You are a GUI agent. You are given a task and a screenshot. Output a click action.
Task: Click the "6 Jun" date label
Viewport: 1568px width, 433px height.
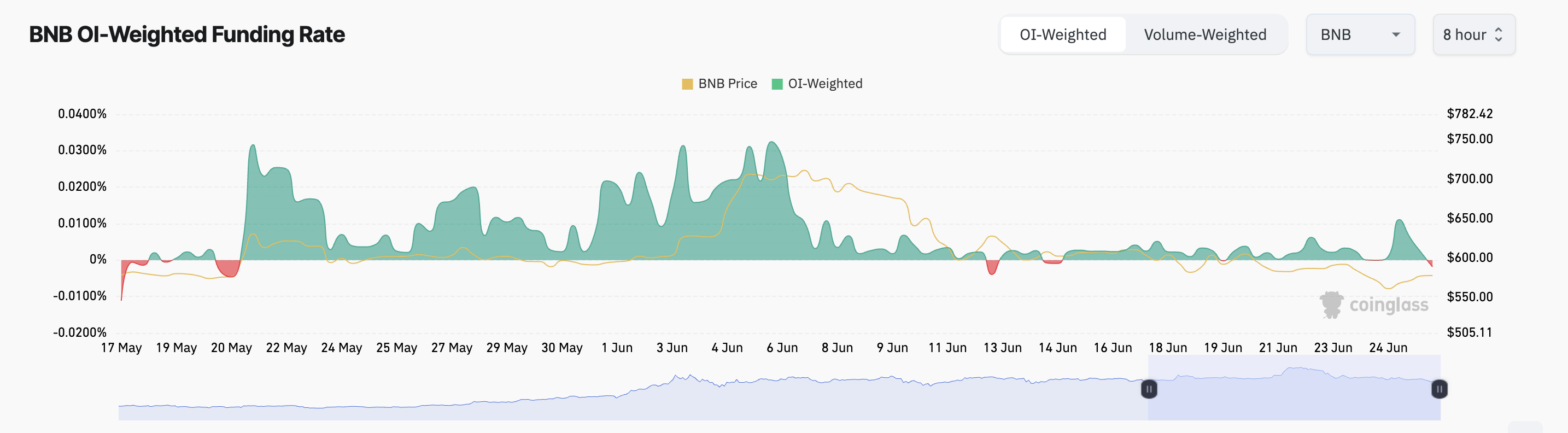click(x=782, y=348)
